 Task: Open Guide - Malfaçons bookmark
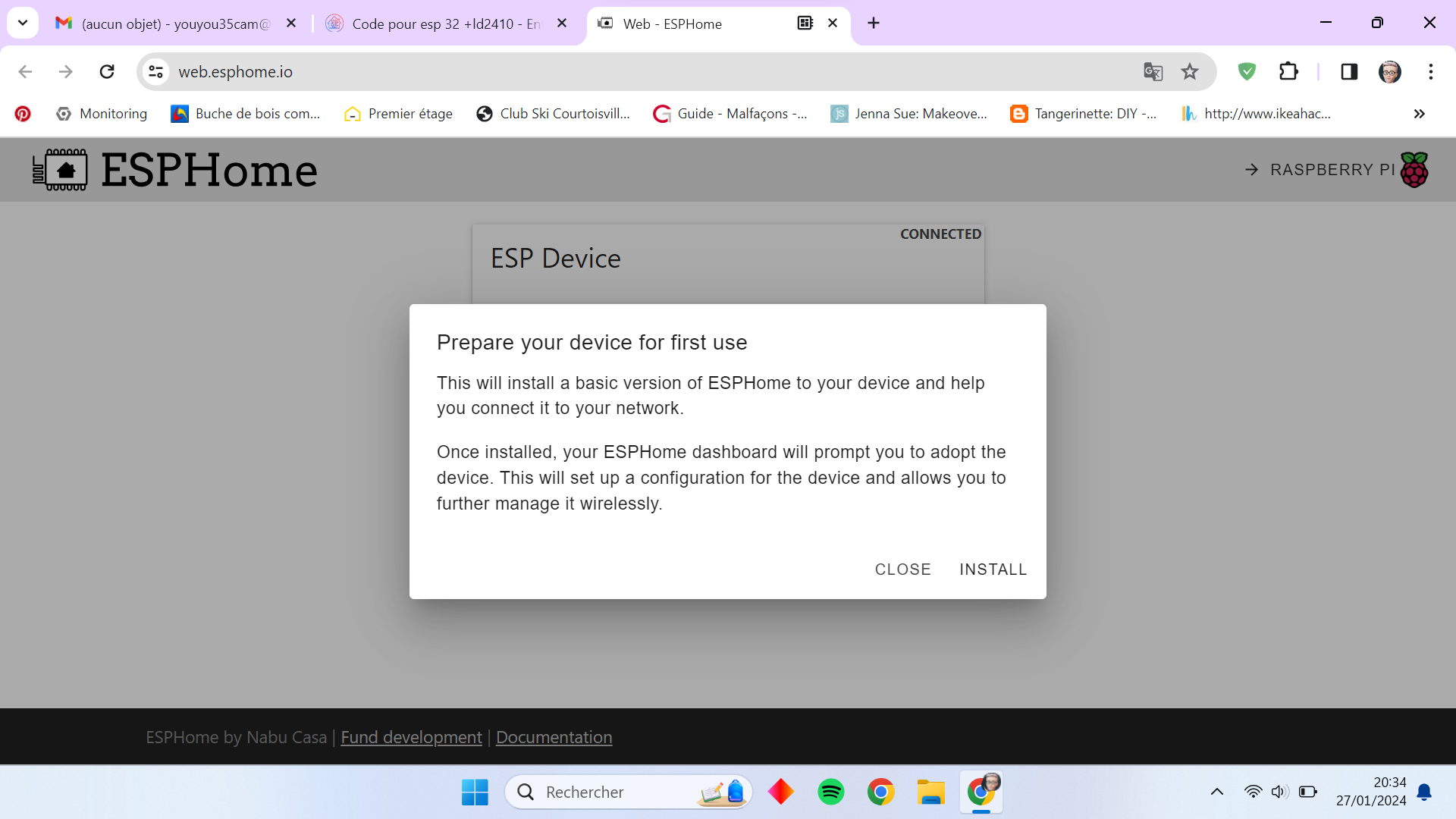pos(731,114)
